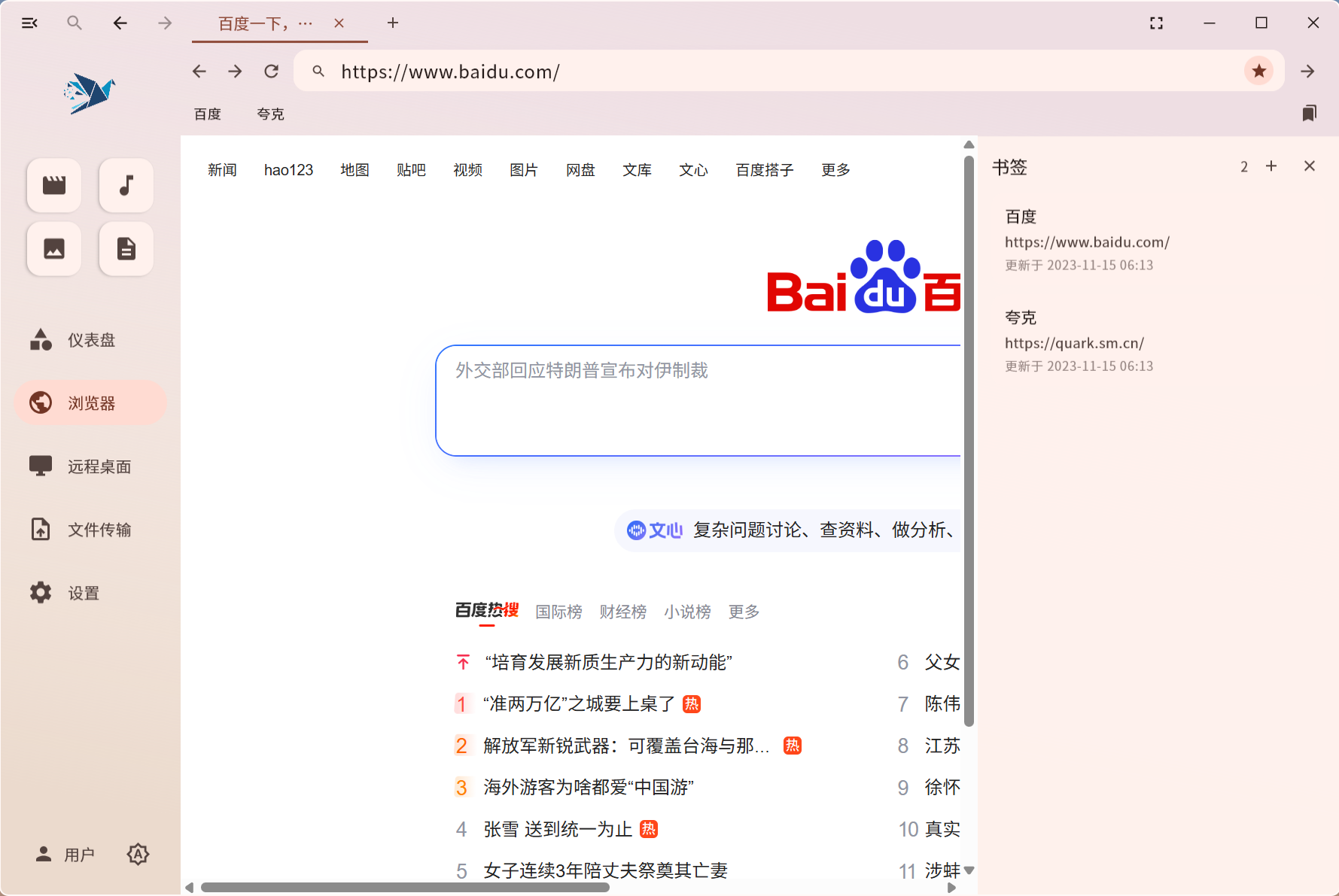
Task: Open a new tab with plus button
Action: click(x=393, y=23)
